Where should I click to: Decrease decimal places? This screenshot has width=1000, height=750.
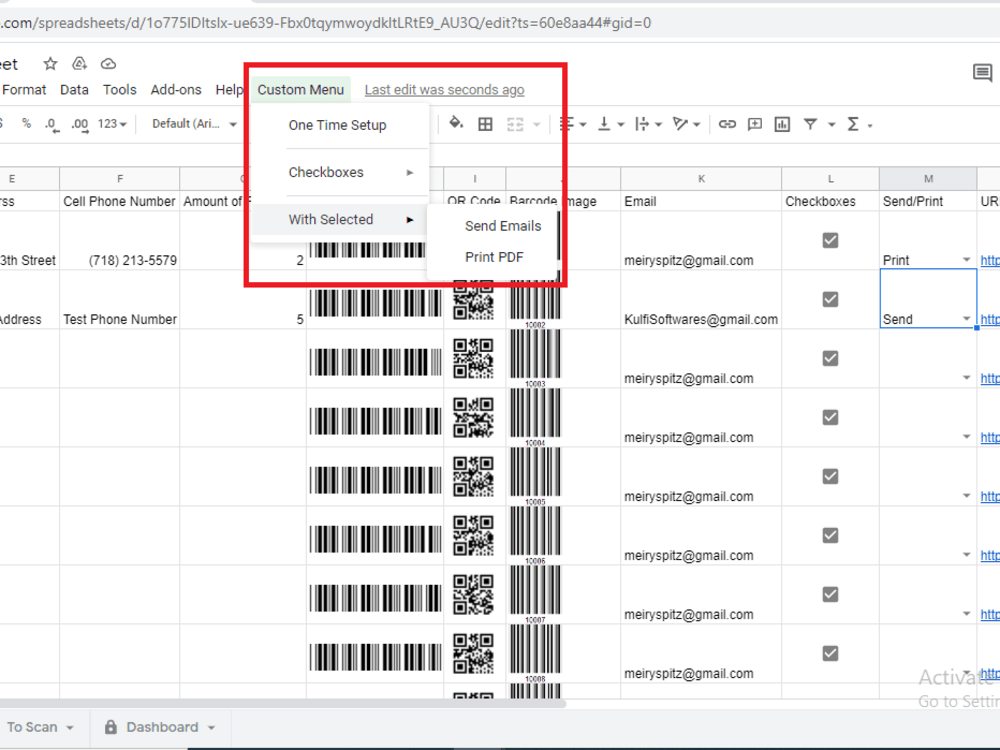(x=52, y=124)
